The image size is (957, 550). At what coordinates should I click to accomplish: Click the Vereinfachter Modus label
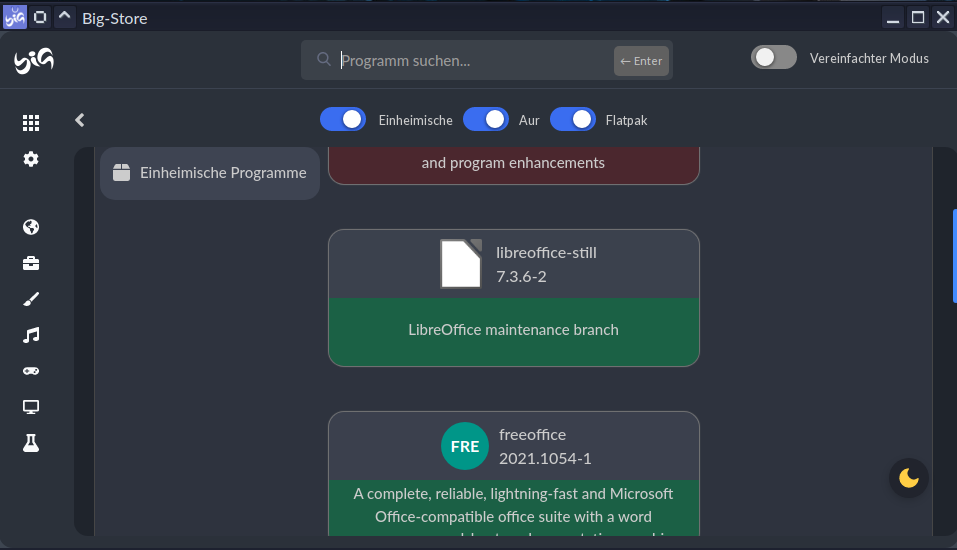(x=869, y=59)
